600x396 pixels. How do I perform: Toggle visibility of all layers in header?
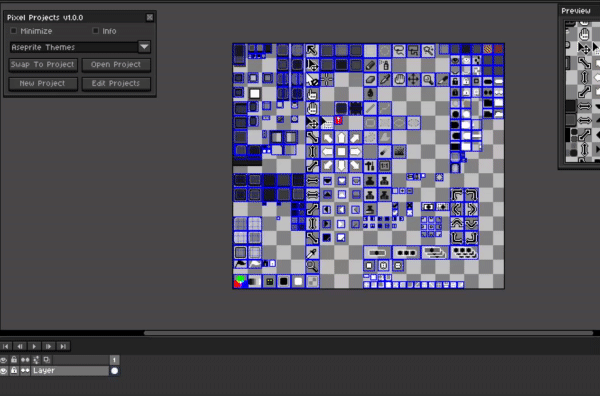[x=4, y=360]
